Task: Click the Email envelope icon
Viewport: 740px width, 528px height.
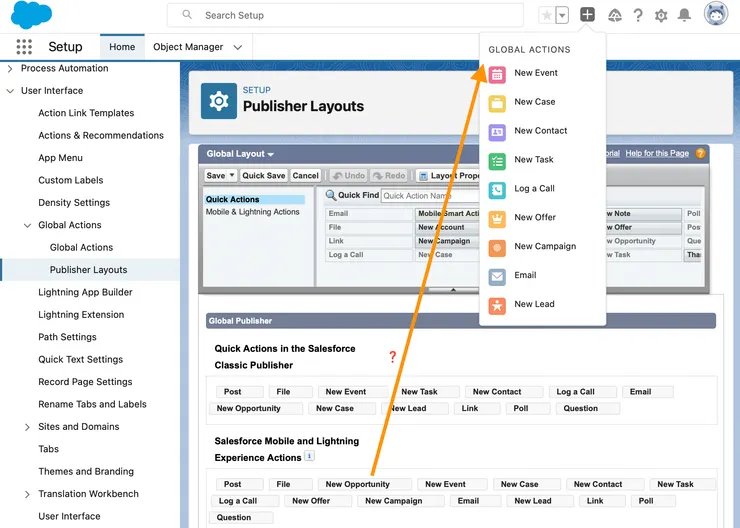Action: [x=497, y=277]
